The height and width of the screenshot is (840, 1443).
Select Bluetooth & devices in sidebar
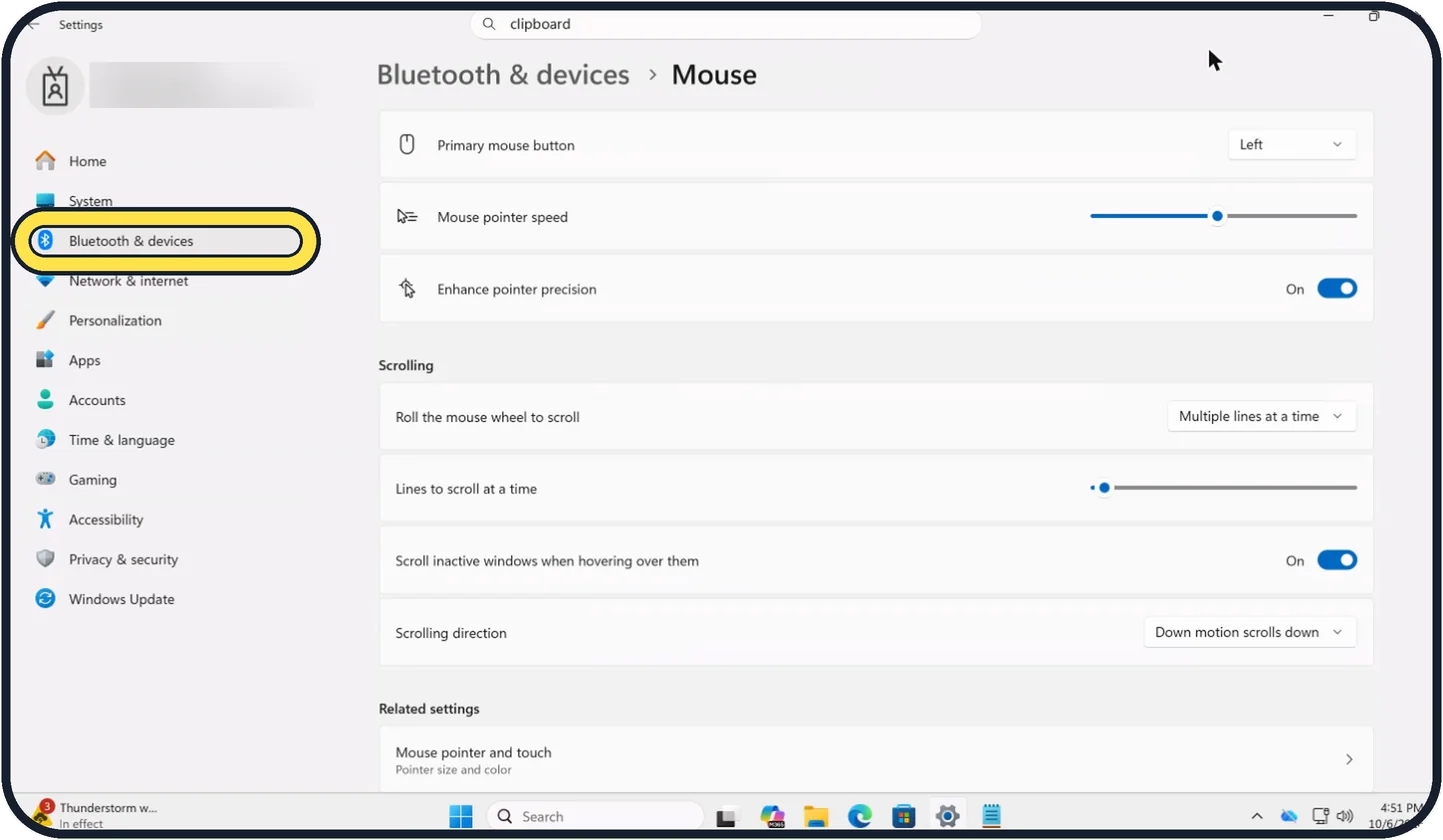coord(166,241)
